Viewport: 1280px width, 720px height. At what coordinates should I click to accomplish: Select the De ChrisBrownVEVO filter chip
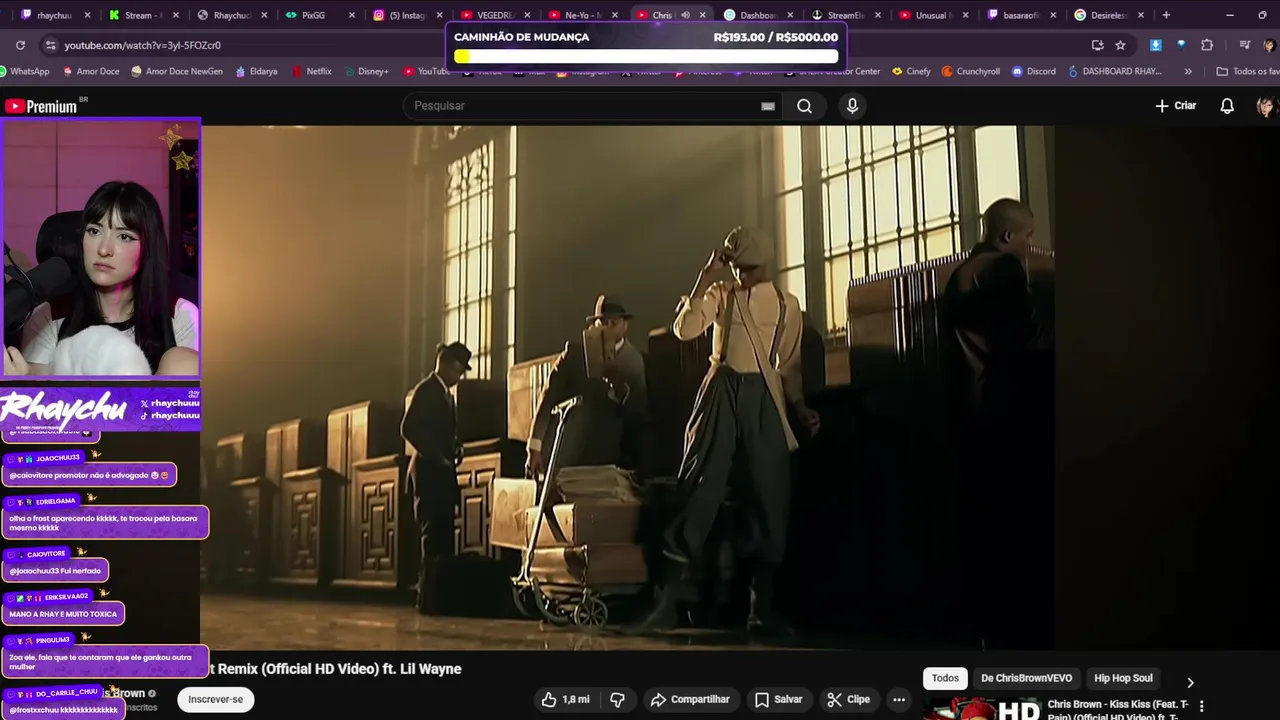[x=1026, y=678]
